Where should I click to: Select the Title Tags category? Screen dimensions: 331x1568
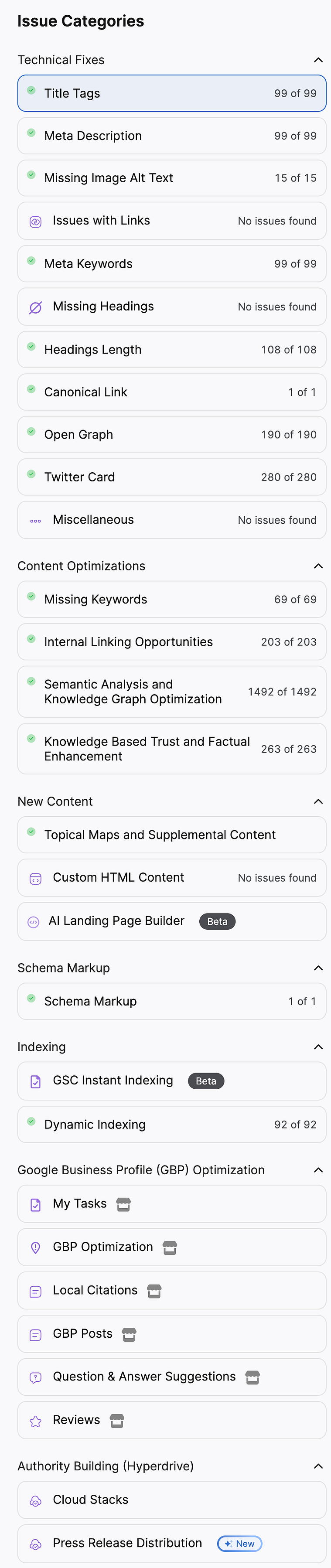(x=171, y=93)
